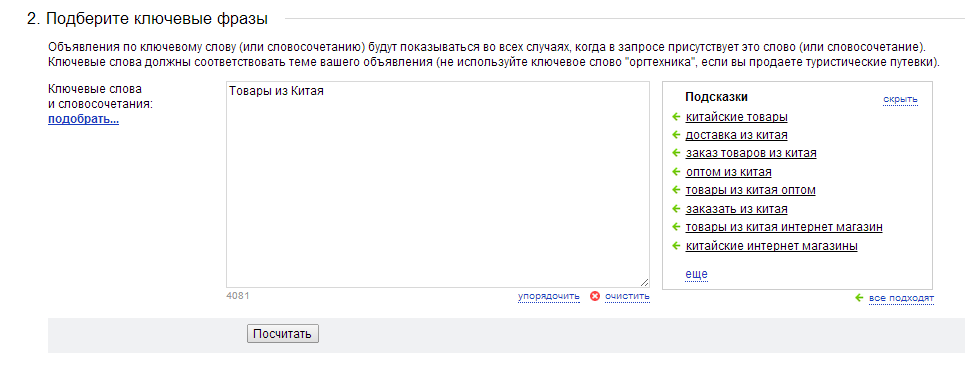The width and height of the screenshot is (965, 367).
Task: Focus the keywords text area
Action: click(x=438, y=184)
